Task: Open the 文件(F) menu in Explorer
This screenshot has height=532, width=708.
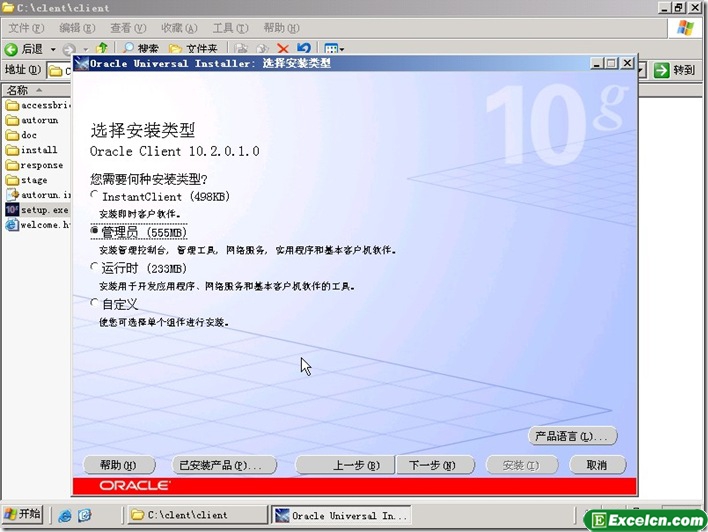Action: (x=26, y=28)
